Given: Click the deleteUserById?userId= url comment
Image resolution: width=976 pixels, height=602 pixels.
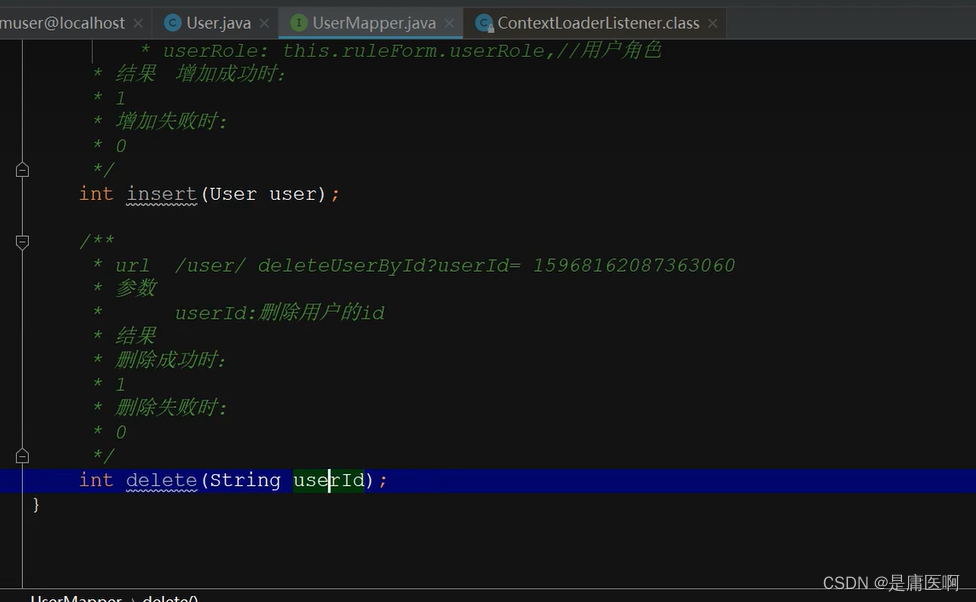Looking at the screenshot, I should coord(389,266).
